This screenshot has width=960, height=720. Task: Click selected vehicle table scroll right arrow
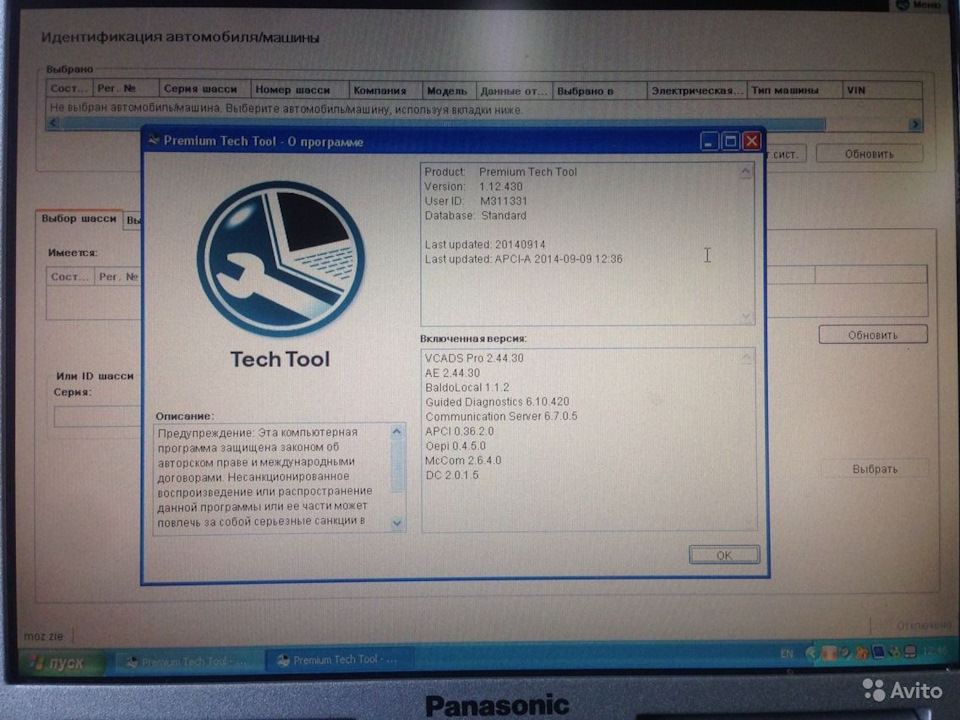coord(915,124)
